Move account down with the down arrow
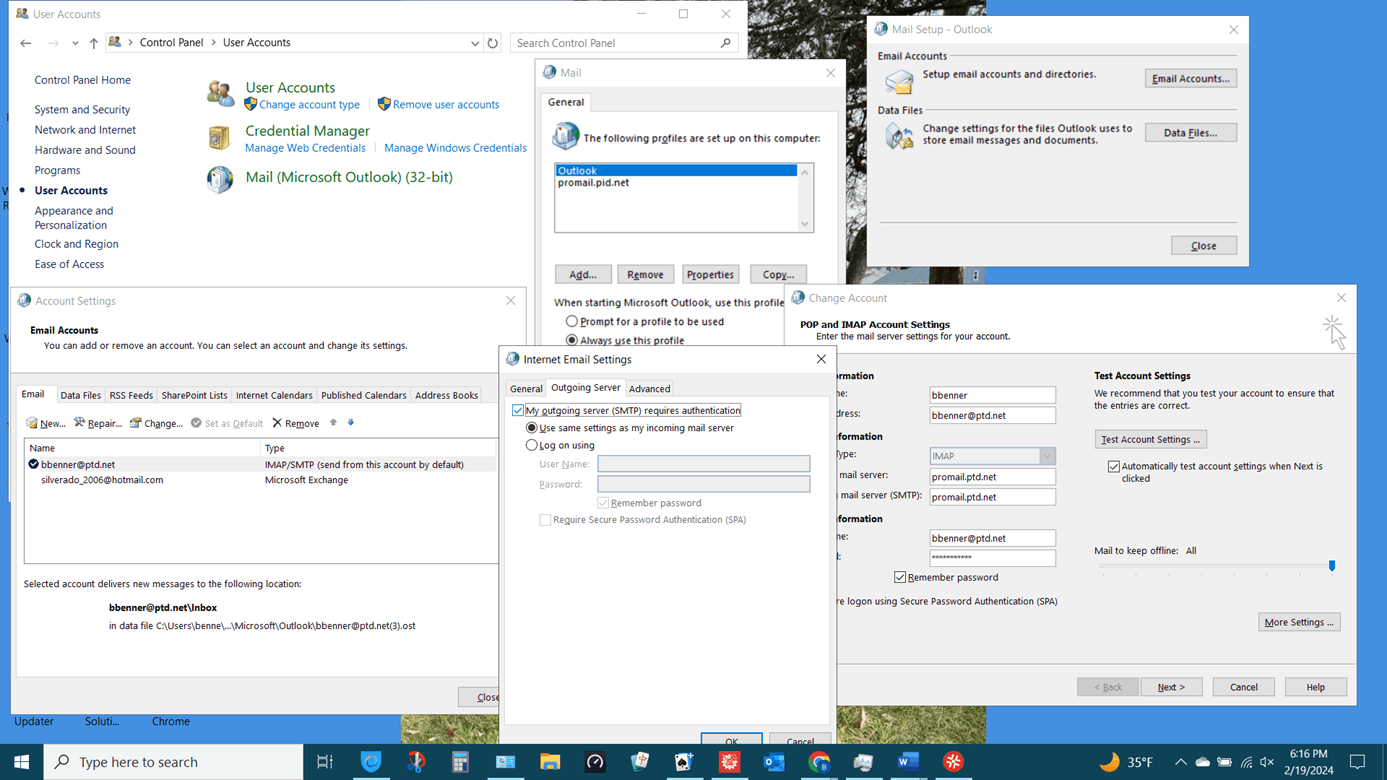This screenshot has width=1387, height=780. [x=351, y=423]
